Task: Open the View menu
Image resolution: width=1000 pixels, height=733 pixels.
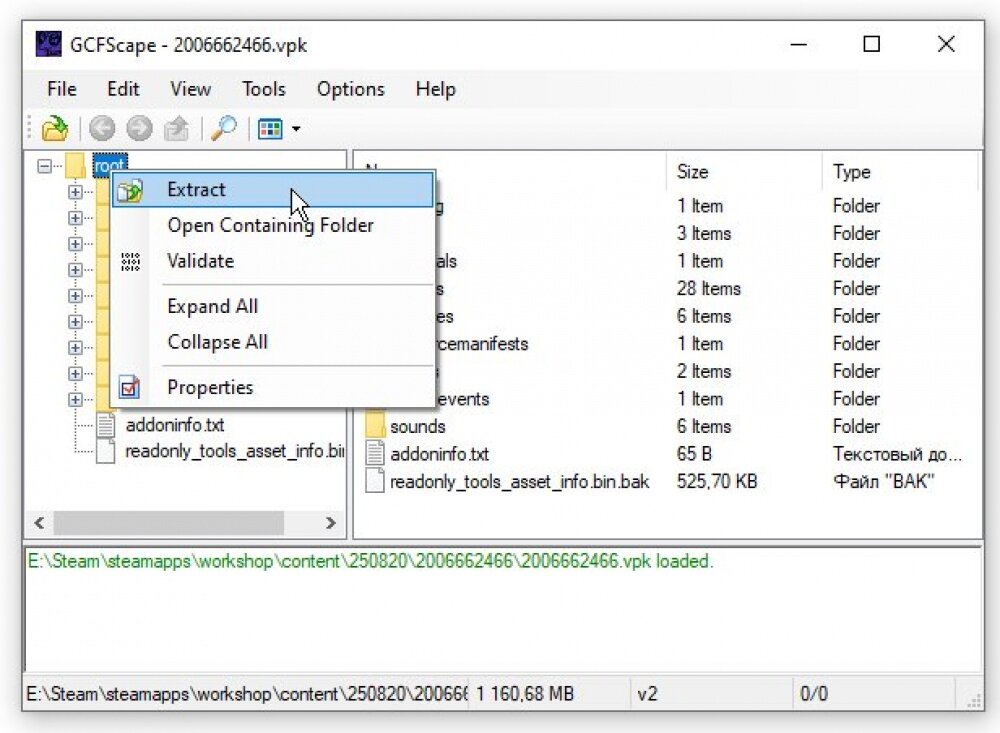Action: [x=190, y=89]
